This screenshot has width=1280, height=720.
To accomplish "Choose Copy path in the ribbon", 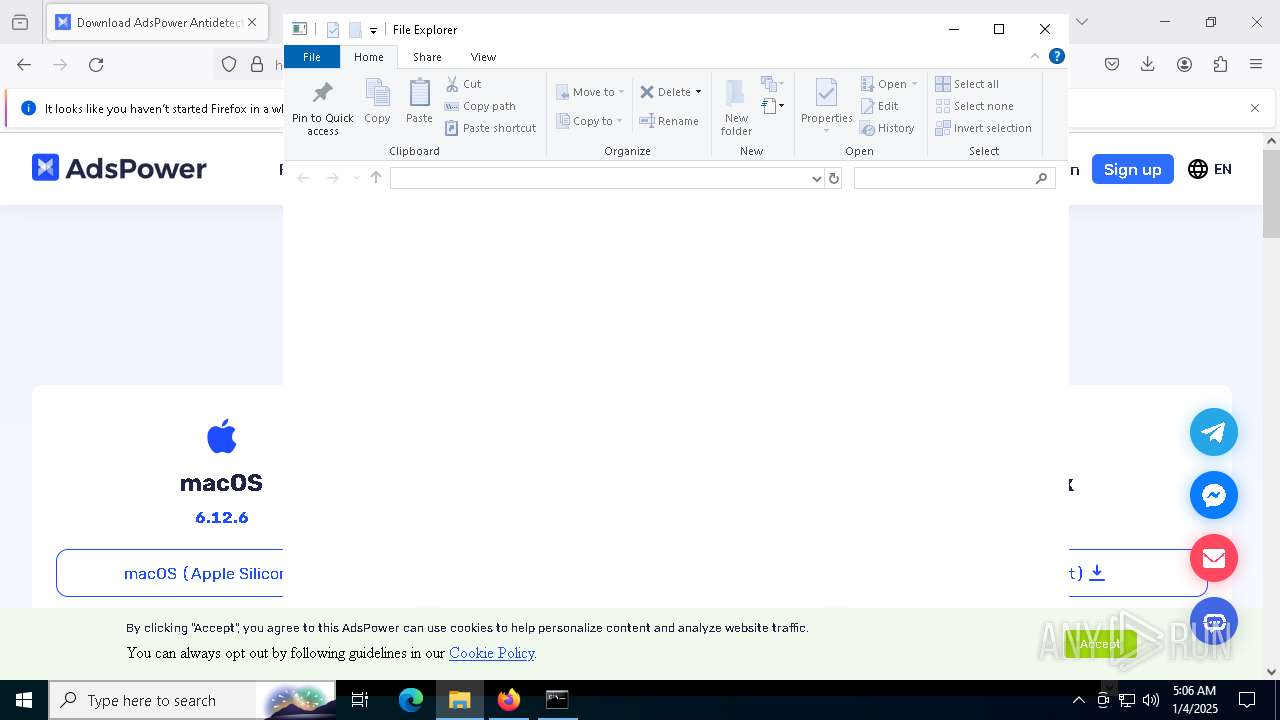I will point(480,106).
